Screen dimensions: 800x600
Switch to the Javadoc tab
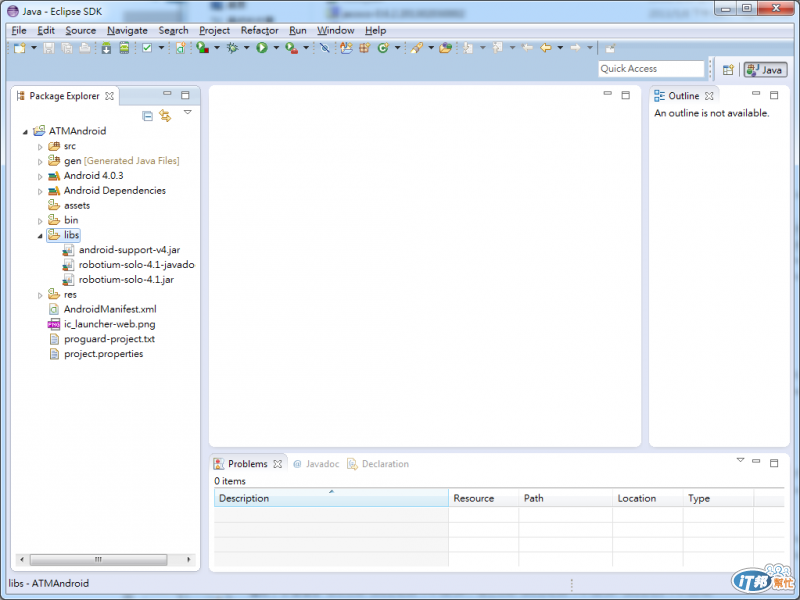point(316,464)
